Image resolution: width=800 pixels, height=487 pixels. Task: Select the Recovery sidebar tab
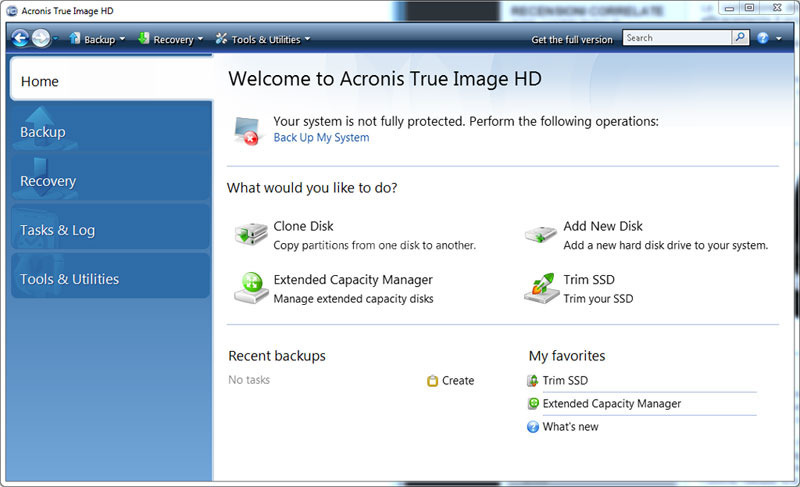point(111,177)
